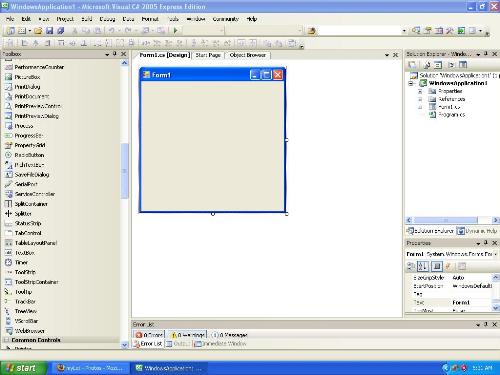Select PerformanceCounter control in Toolbox
The width and height of the screenshot is (500, 375).
(x=39, y=67)
